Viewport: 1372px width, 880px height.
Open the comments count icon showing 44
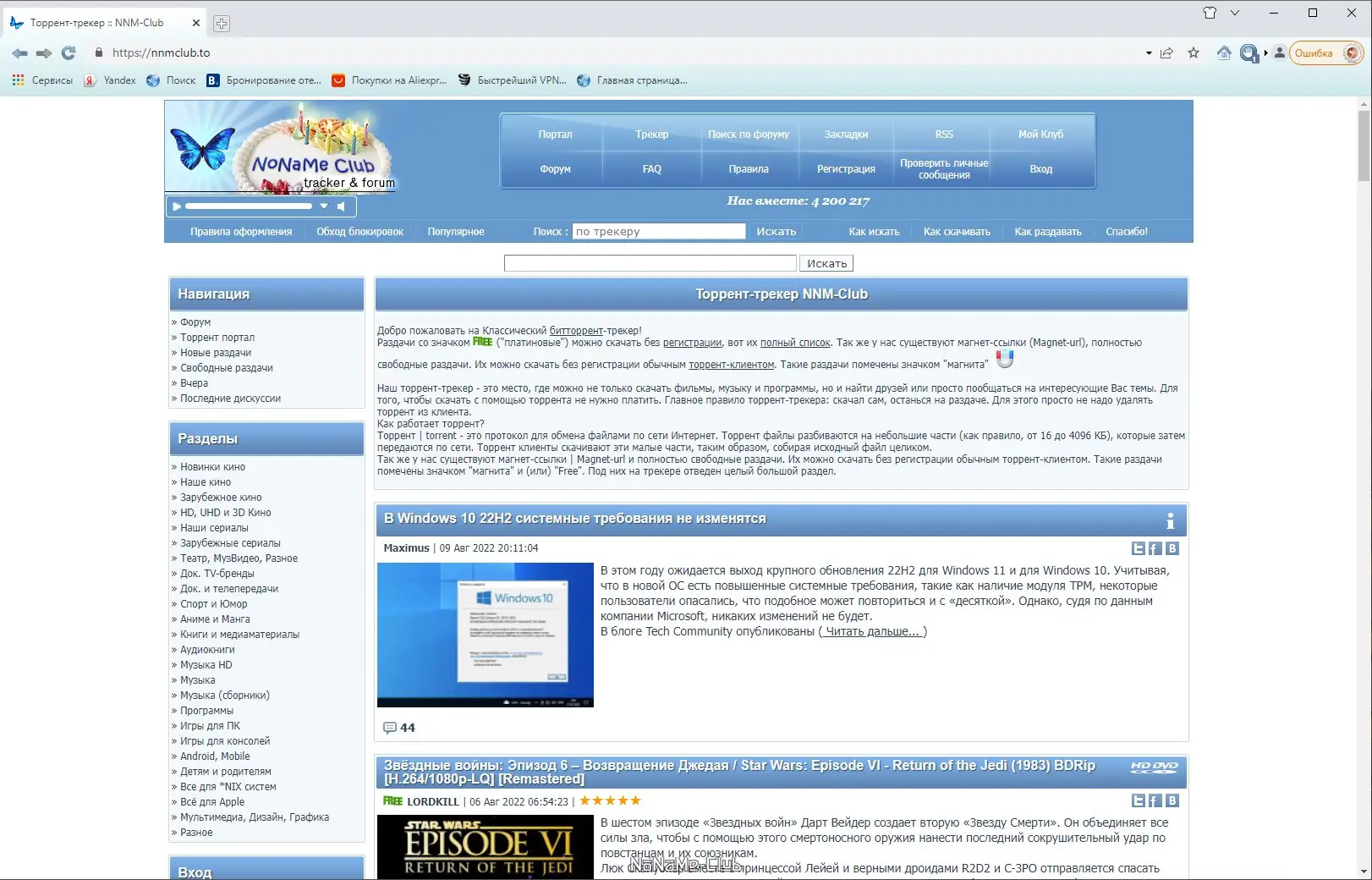(x=390, y=728)
